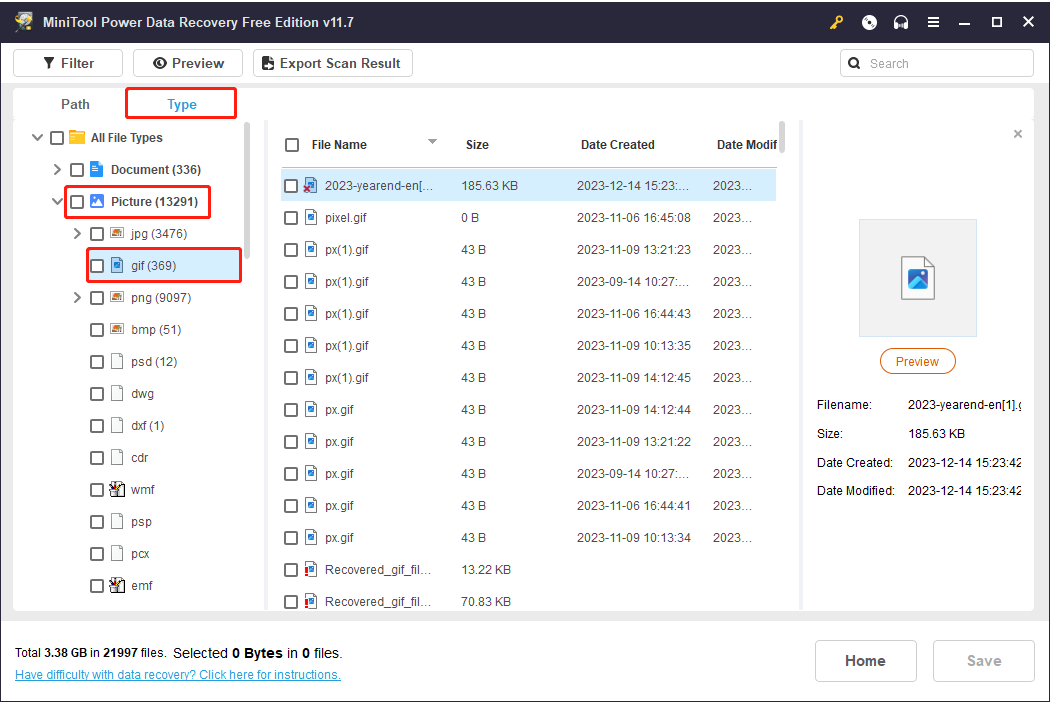
Task: Click icon of 13.22 KB Recovered_gif file
Action: point(311,569)
